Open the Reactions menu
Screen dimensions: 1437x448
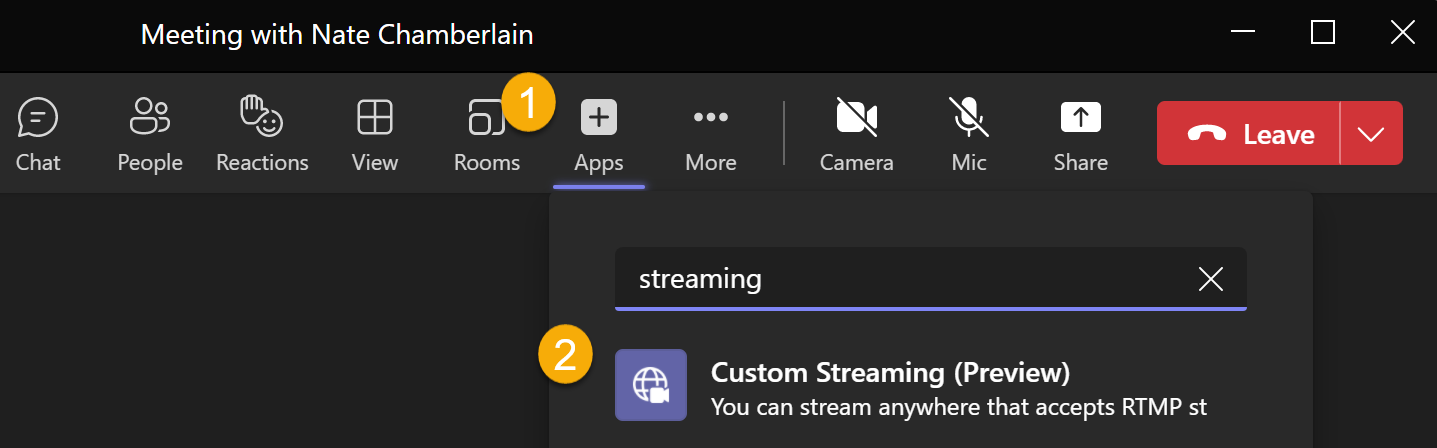[262, 134]
